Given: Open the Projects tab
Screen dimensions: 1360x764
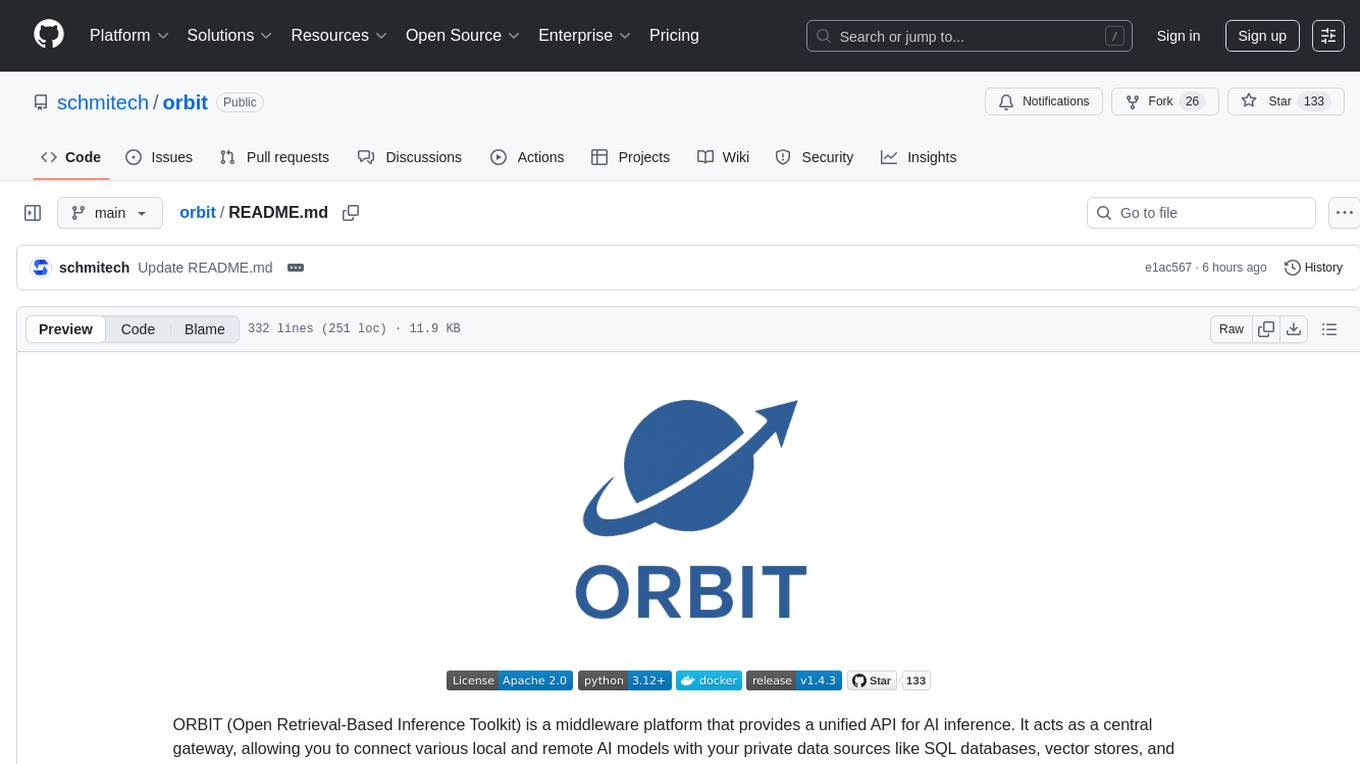Looking at the screenshot, I should point(630,157).
